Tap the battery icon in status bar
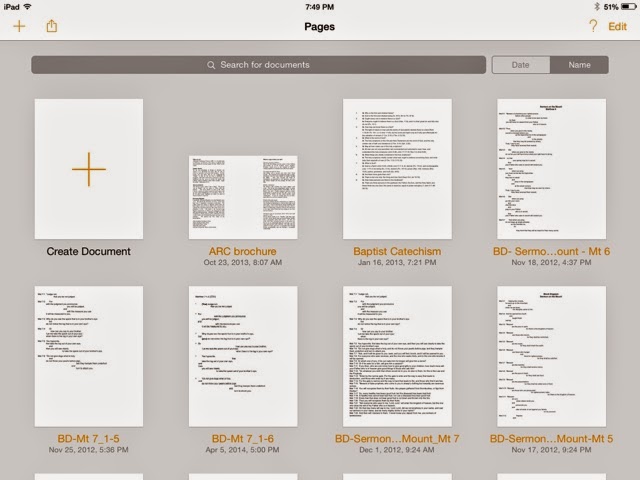The image size is (640, 480). point(628,7)
